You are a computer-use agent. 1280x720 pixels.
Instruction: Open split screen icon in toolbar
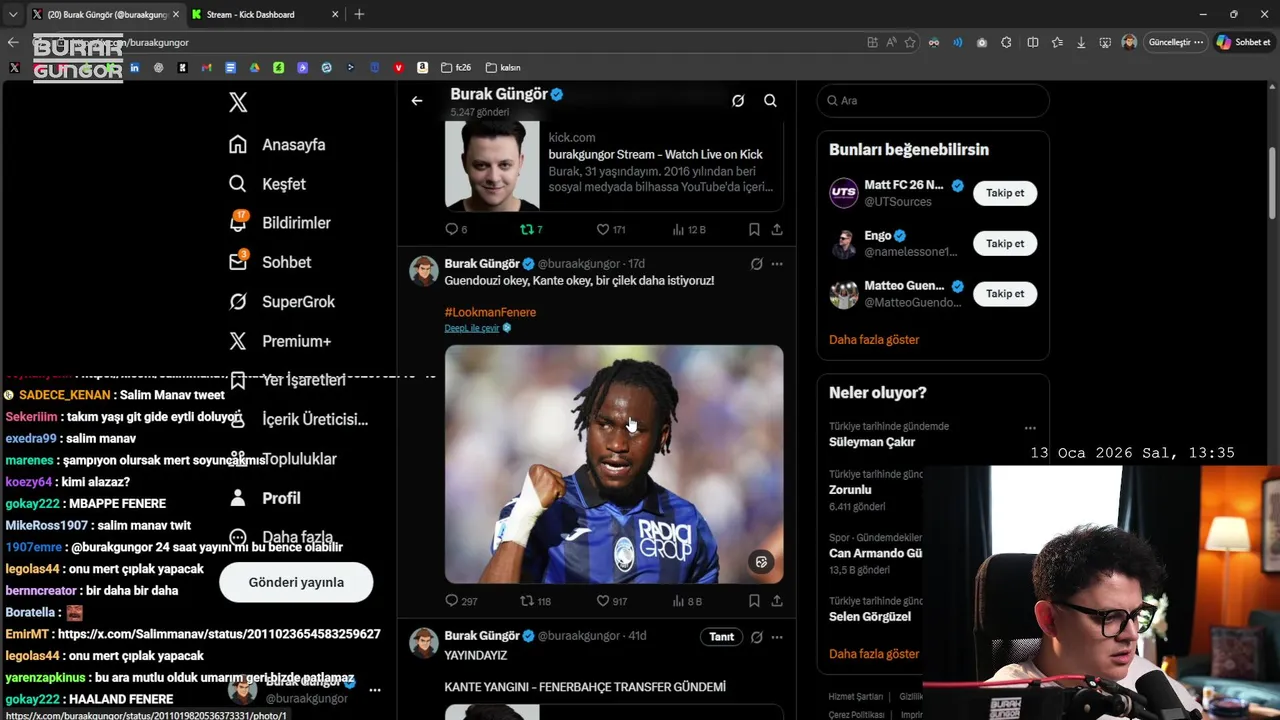[x=1033, y=42]
